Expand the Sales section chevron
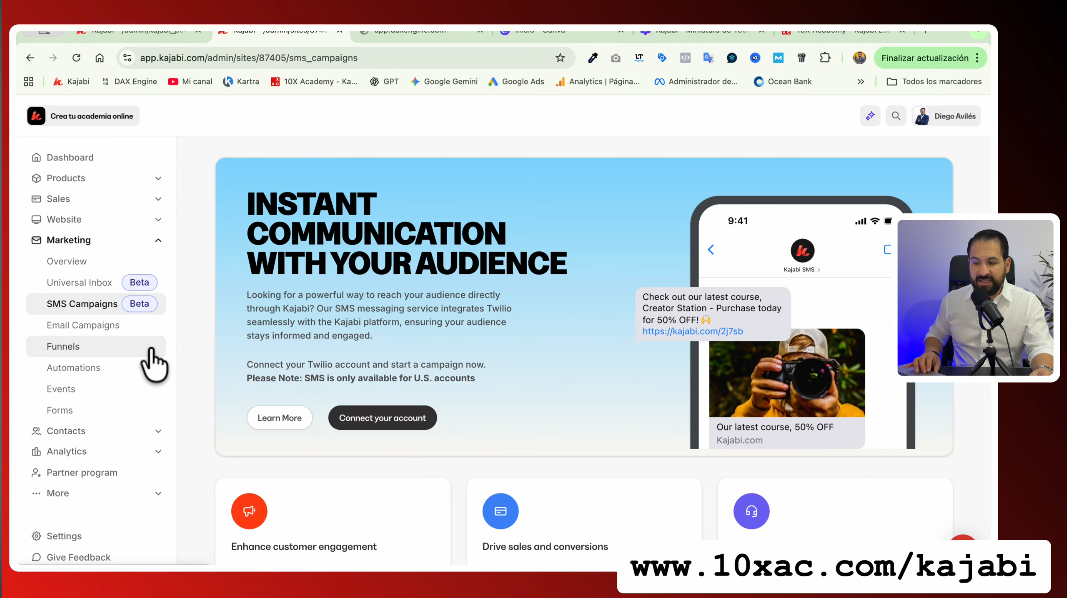1067x598 pixels. (x=158, y=199)
